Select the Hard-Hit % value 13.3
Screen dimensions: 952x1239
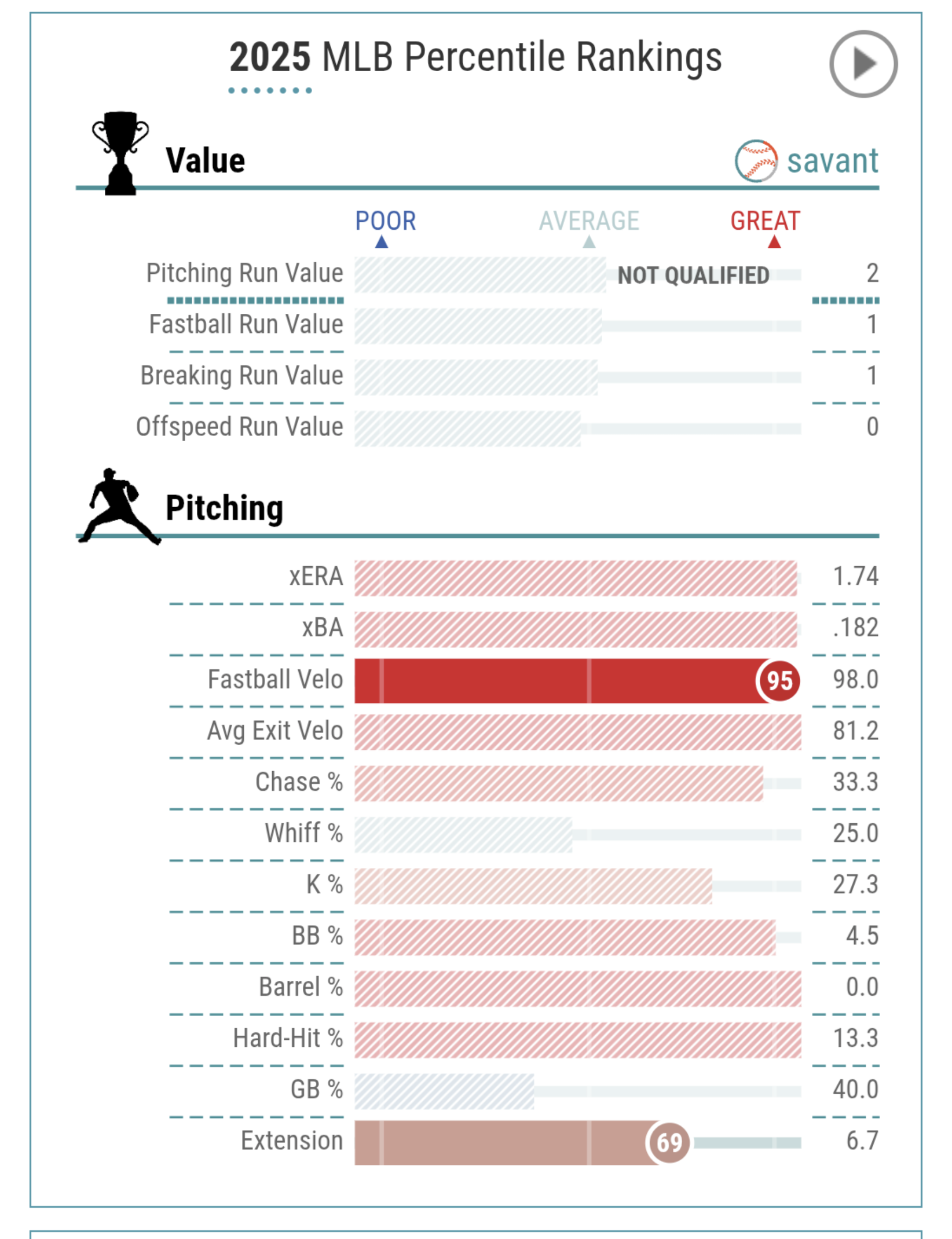pyautogui.click(x=855, y=1039)
